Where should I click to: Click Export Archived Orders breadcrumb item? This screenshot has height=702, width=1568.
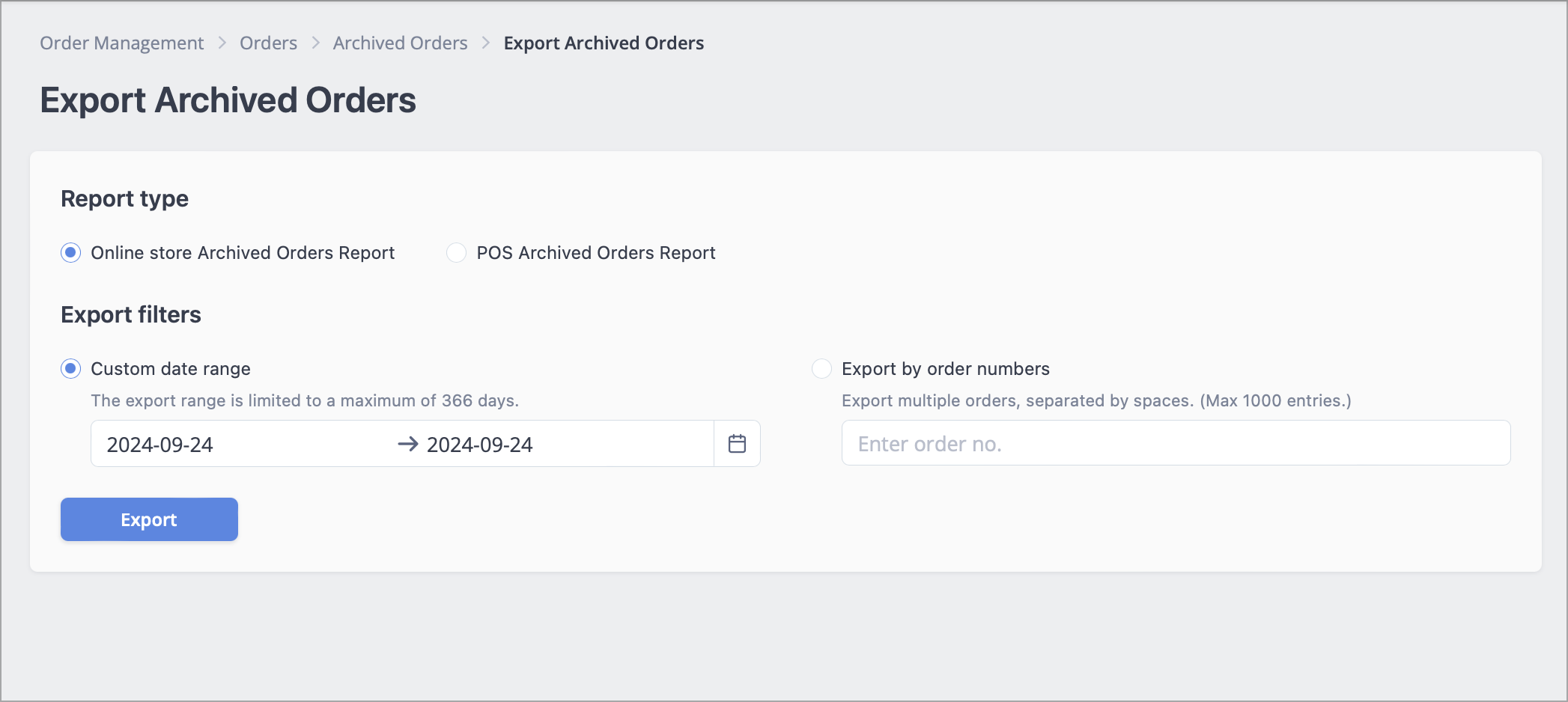604,43
